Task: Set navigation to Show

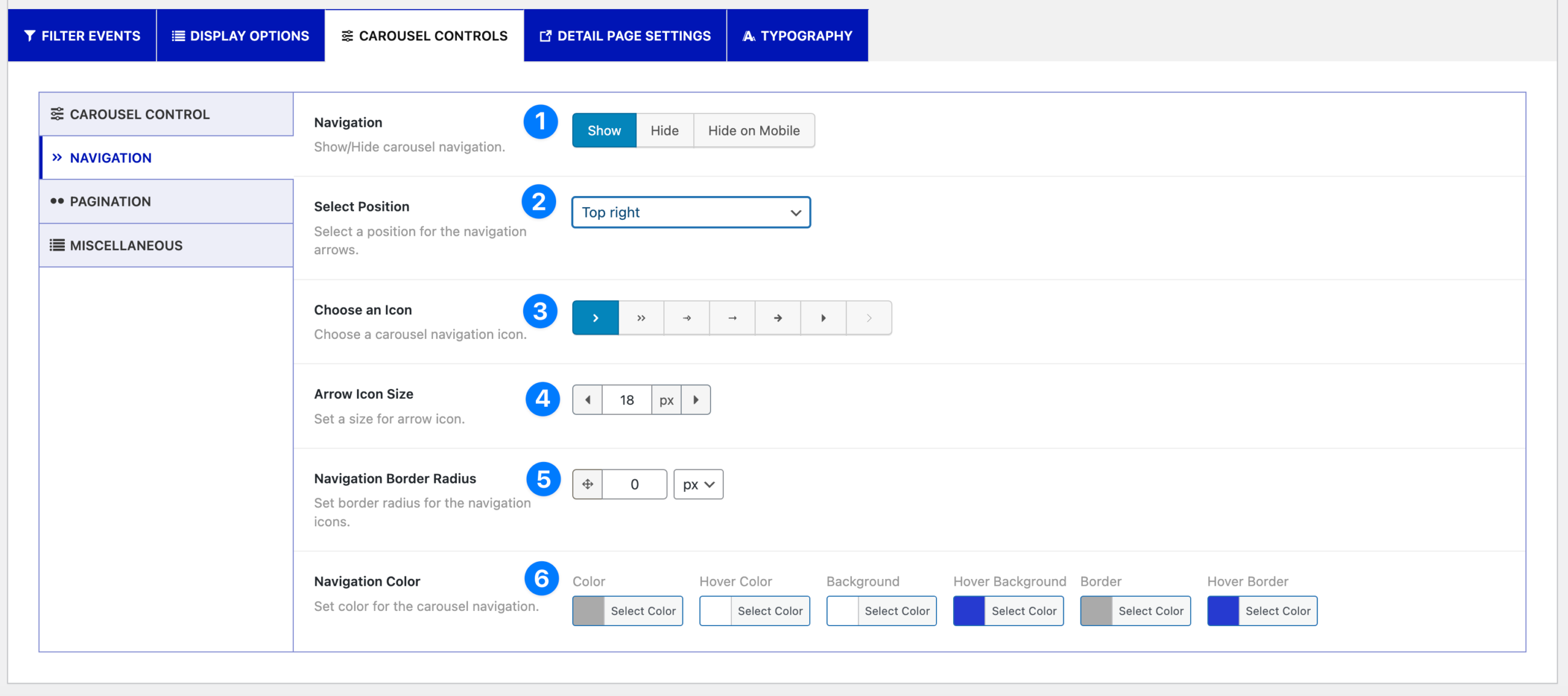Action: pyautogui.click(x=605, y=130)
